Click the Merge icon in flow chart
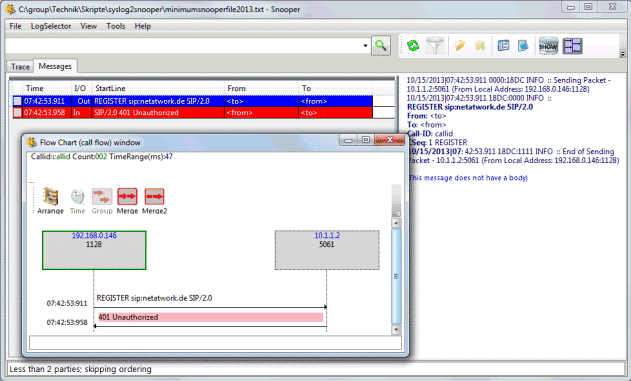The width and height of the screenshot is (631, 381). tap(127, 201)
